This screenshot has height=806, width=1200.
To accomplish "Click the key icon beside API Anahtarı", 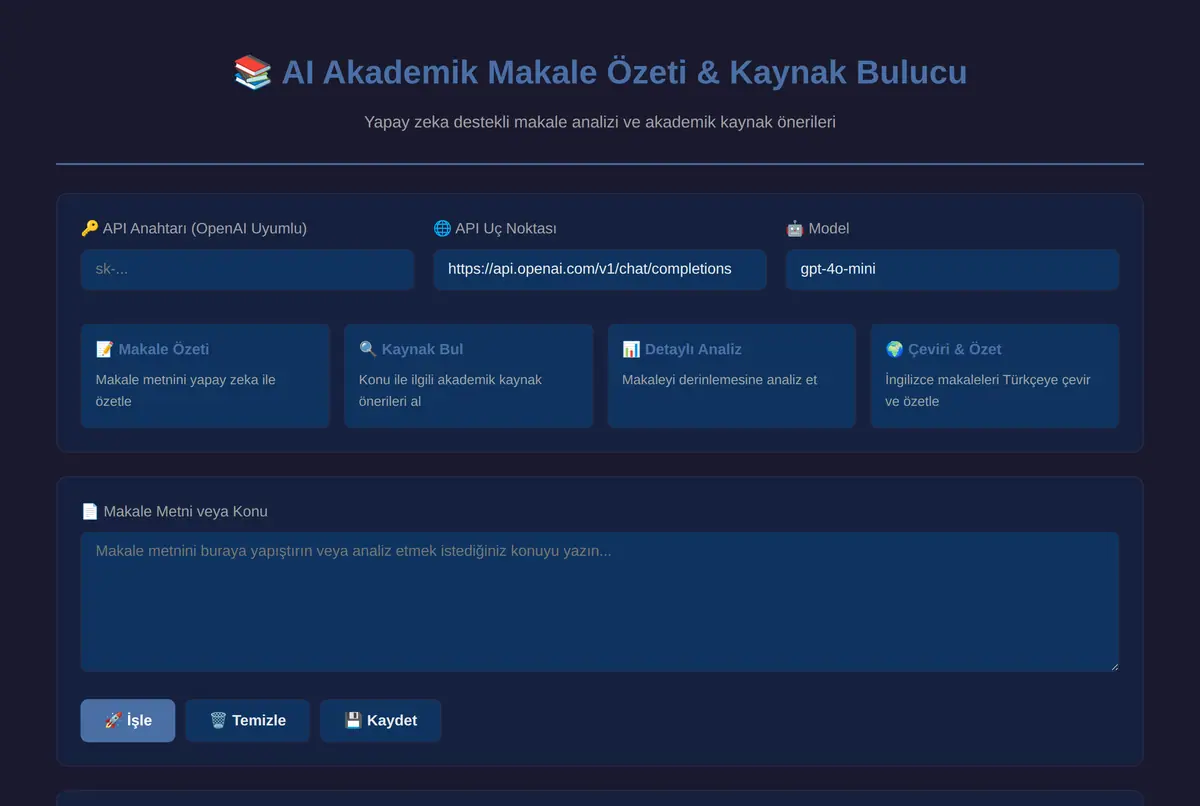I will click(89, 228).
